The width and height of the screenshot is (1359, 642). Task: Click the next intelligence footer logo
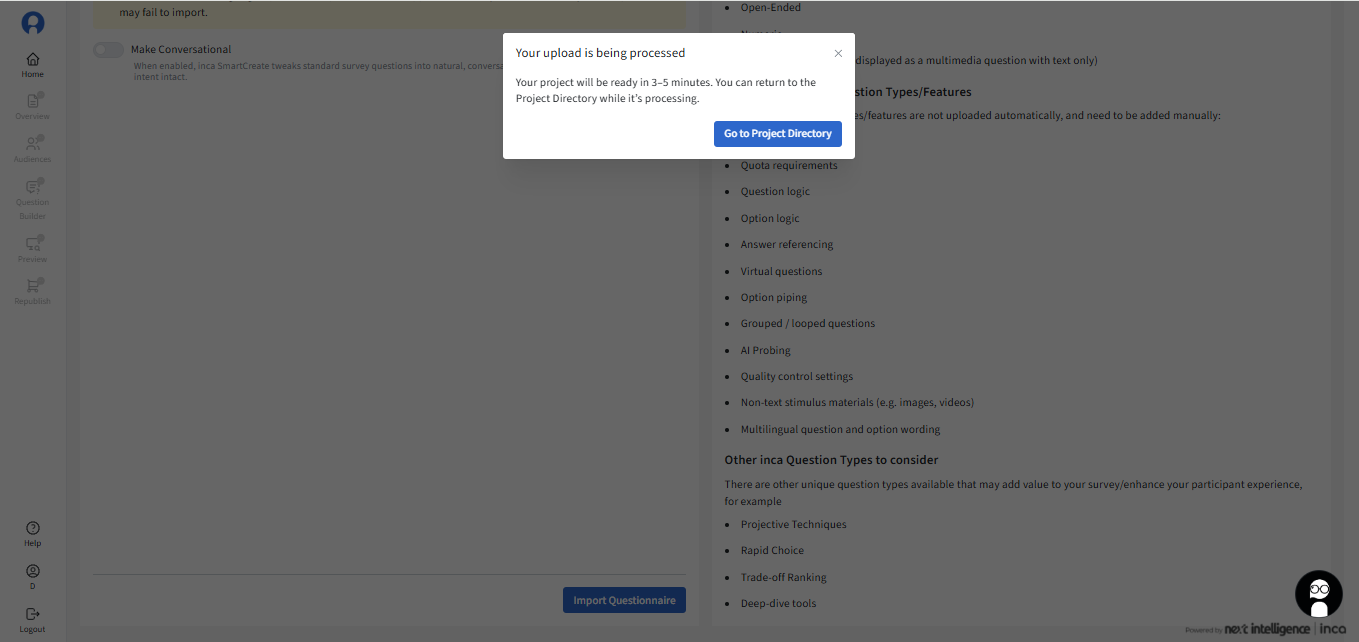coord(1267,629)
